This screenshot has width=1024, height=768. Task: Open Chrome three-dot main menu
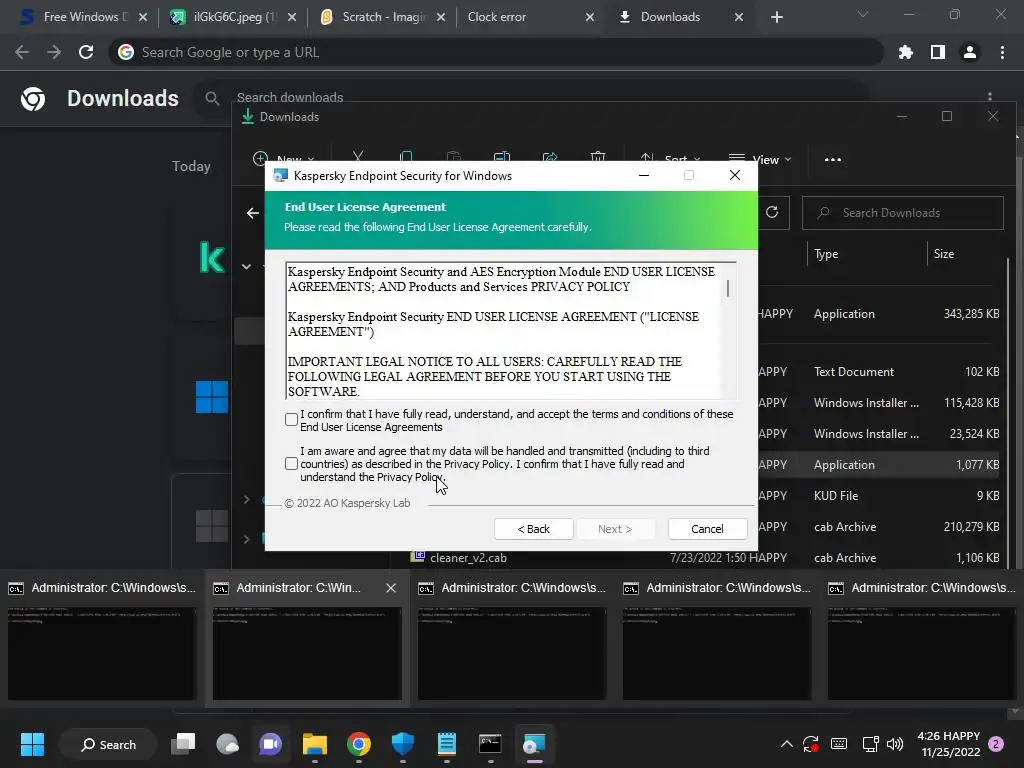coord(1002,52)
